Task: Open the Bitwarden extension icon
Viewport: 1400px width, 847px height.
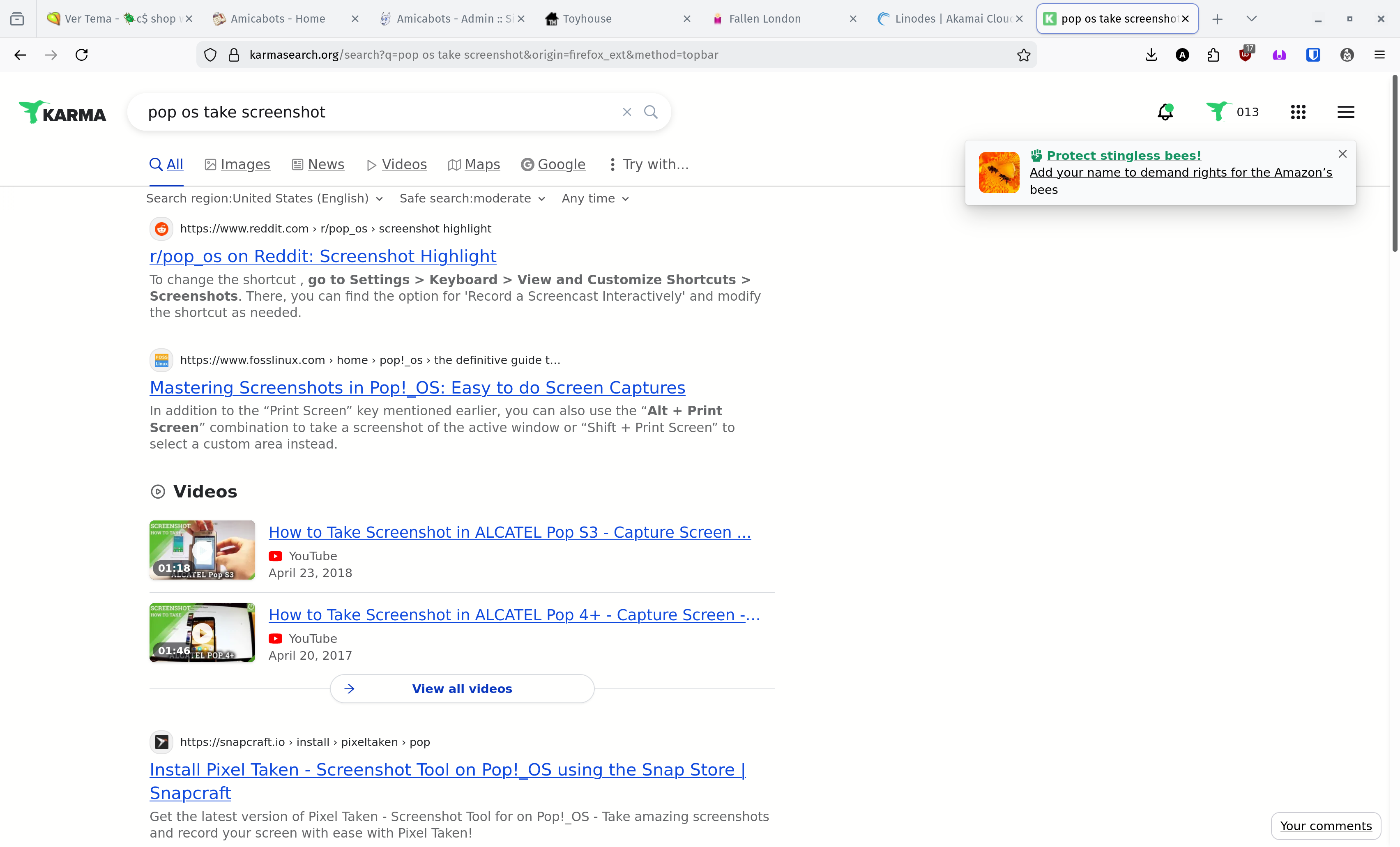Action: [1312, 55]
